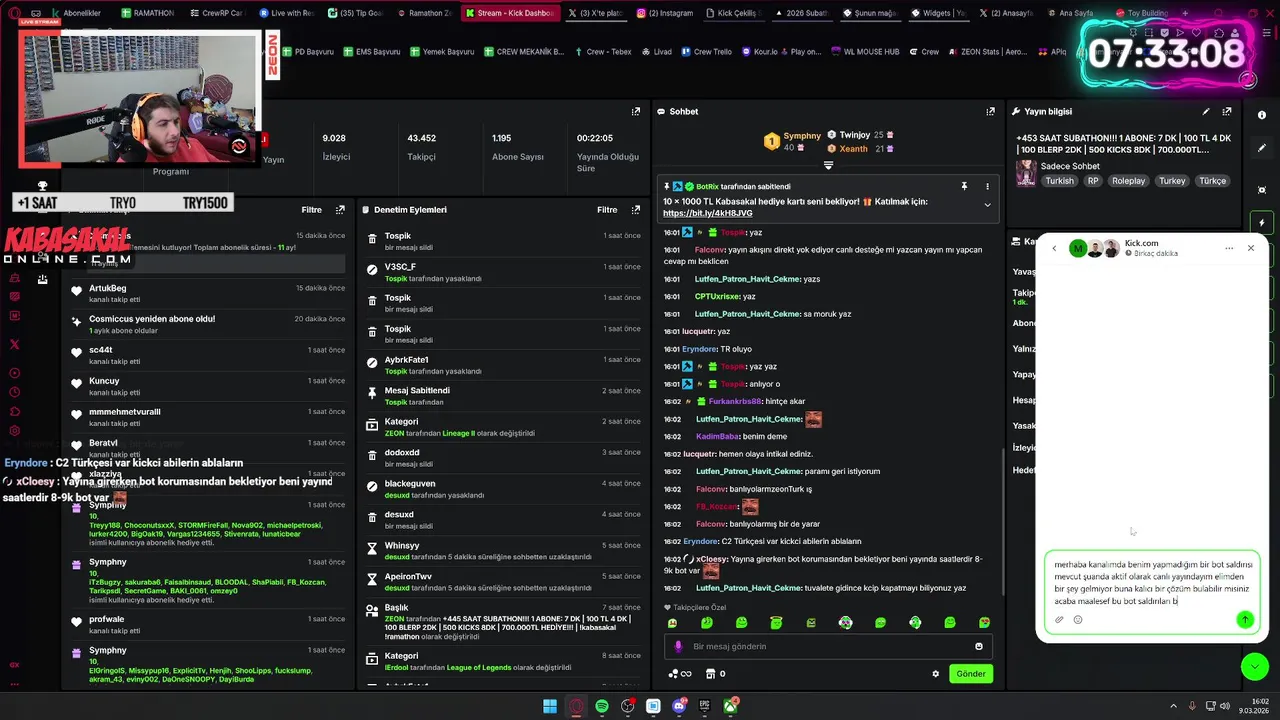The height and width of the screenshot is (720, 1280).
Task: Click the Roleplay tag
Action: click(x=1129, y=181)
